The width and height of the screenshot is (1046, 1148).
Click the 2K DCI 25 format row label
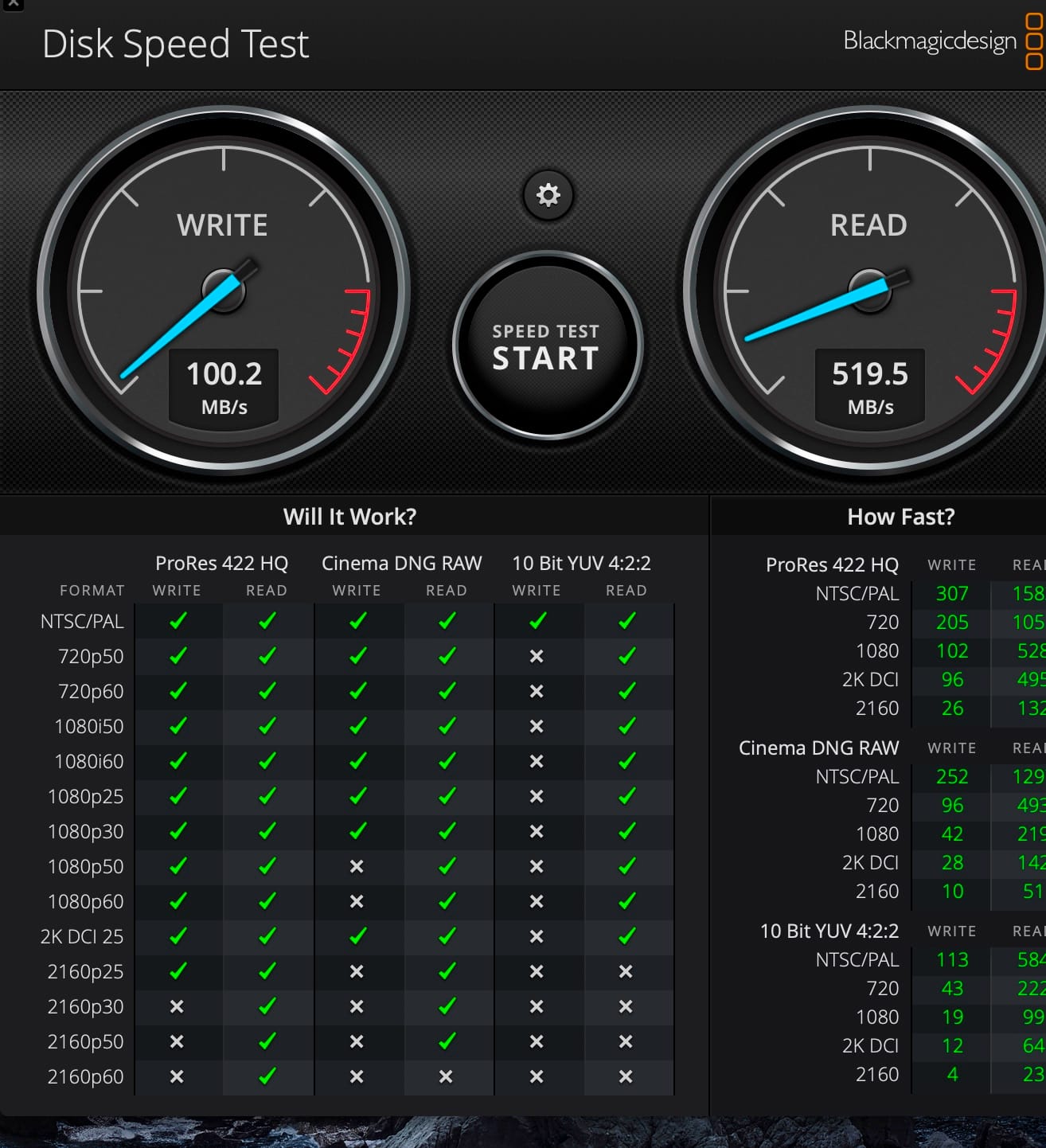coord(82,936)
